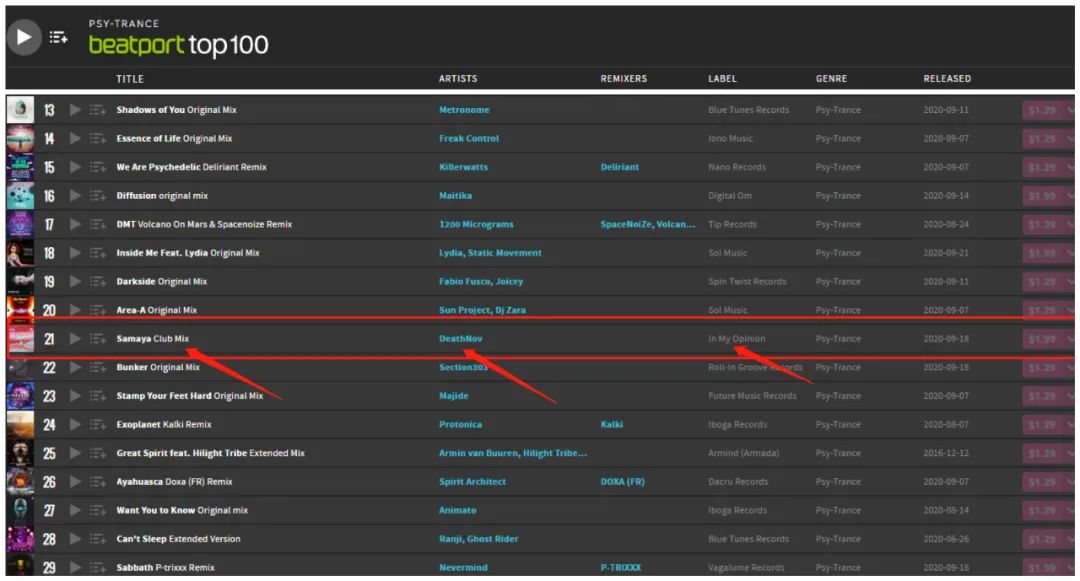Add Samaya Club Mix to queue

pos(97,339)
